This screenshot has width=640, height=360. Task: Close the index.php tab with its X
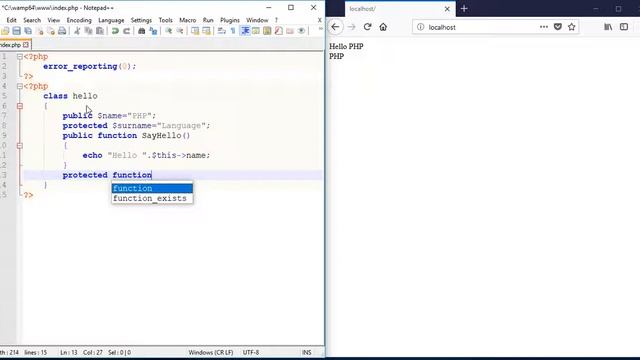(26, 44)
